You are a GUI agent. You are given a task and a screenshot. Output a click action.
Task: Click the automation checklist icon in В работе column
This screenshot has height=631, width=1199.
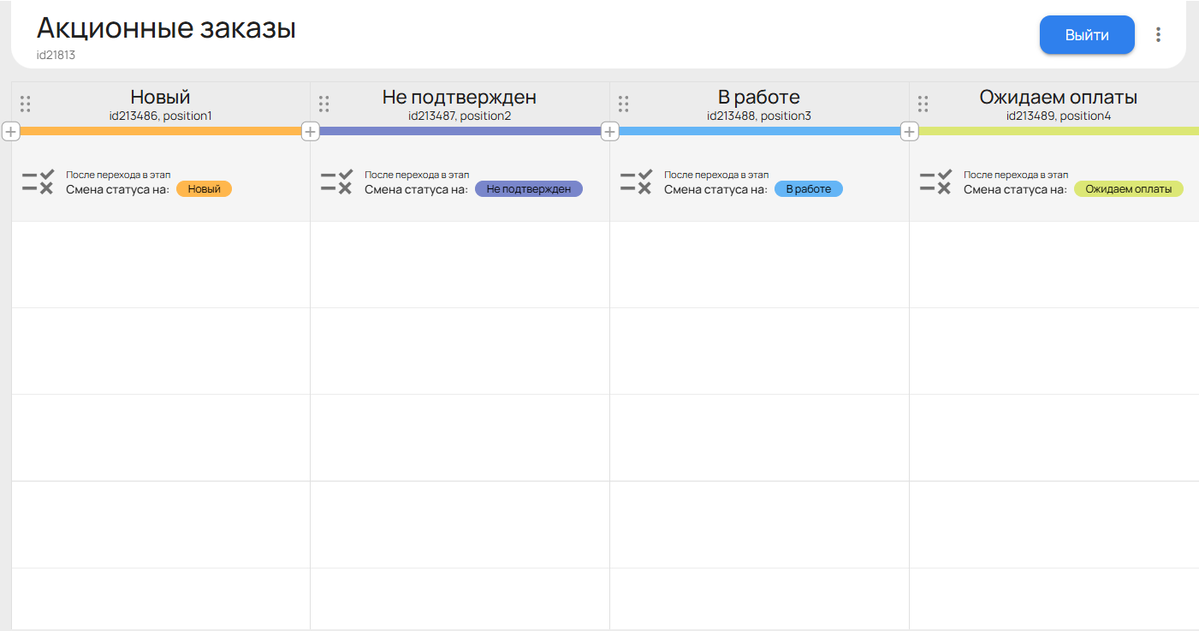pyautogui.click(x=636, y=182)
